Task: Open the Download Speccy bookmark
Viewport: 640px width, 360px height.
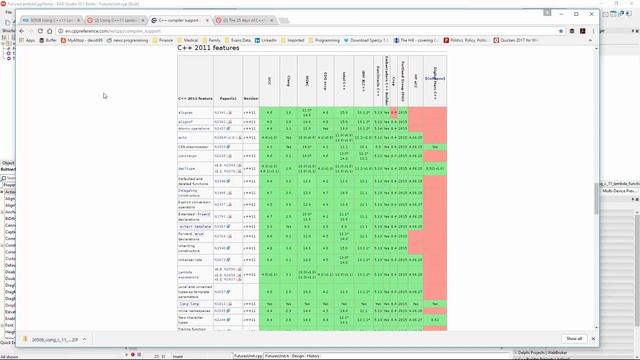Action: pyautogui.click(x=366, y=40)
